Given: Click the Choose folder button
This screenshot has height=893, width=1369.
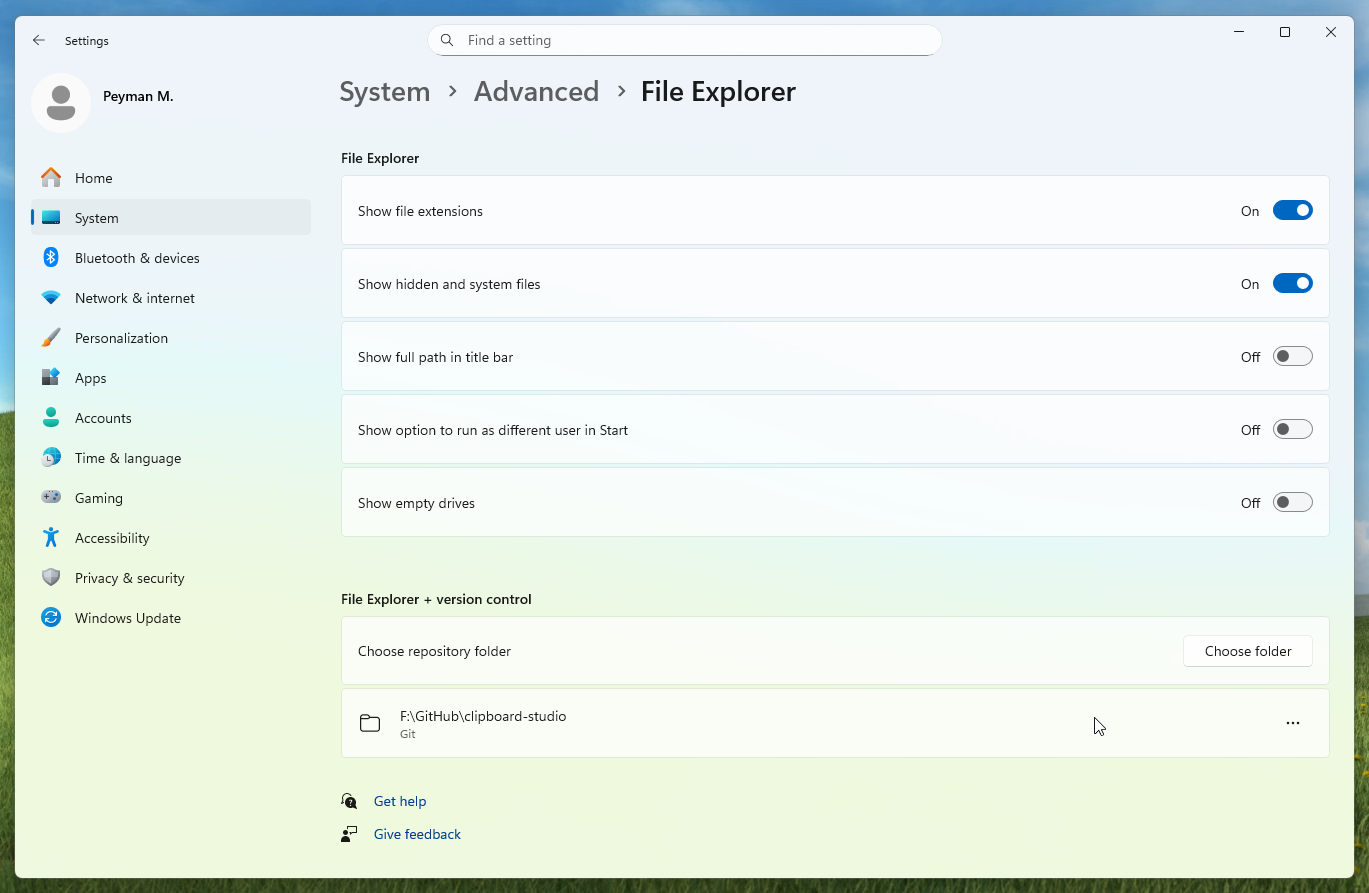Looking at the screenshot, I should click(1248, 651).
